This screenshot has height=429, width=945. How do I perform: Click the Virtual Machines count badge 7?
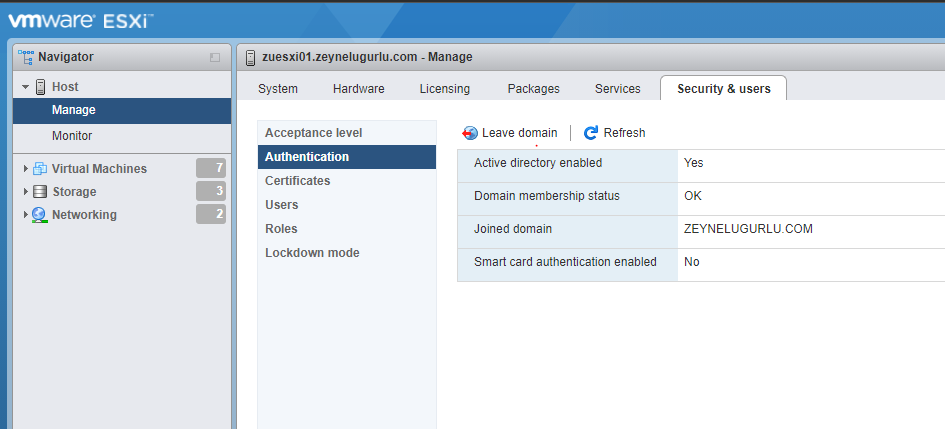point(211,168)
